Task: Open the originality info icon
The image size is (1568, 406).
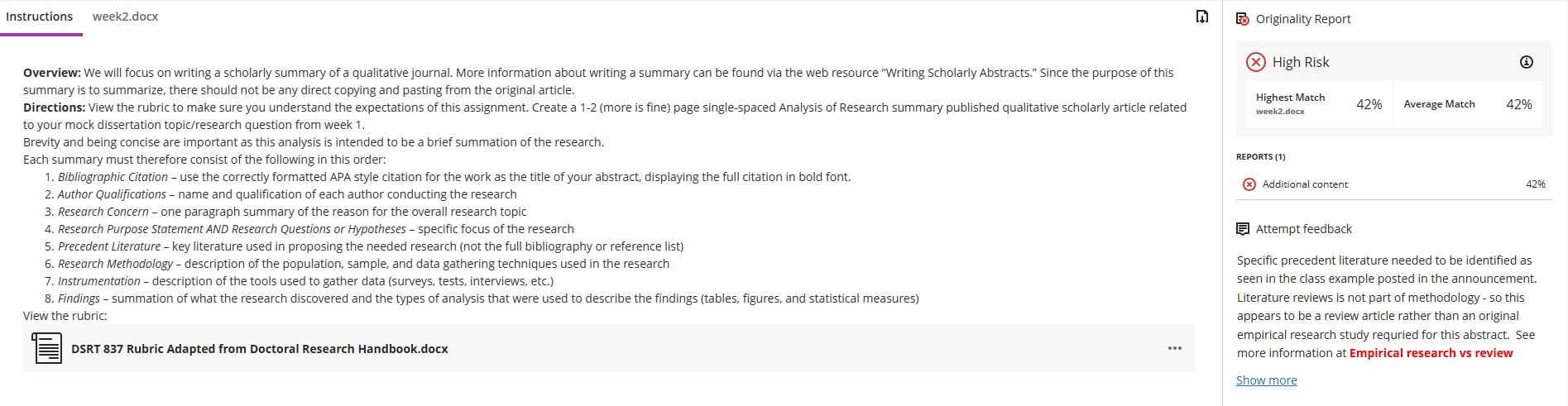Action: tap(1527, 62)
